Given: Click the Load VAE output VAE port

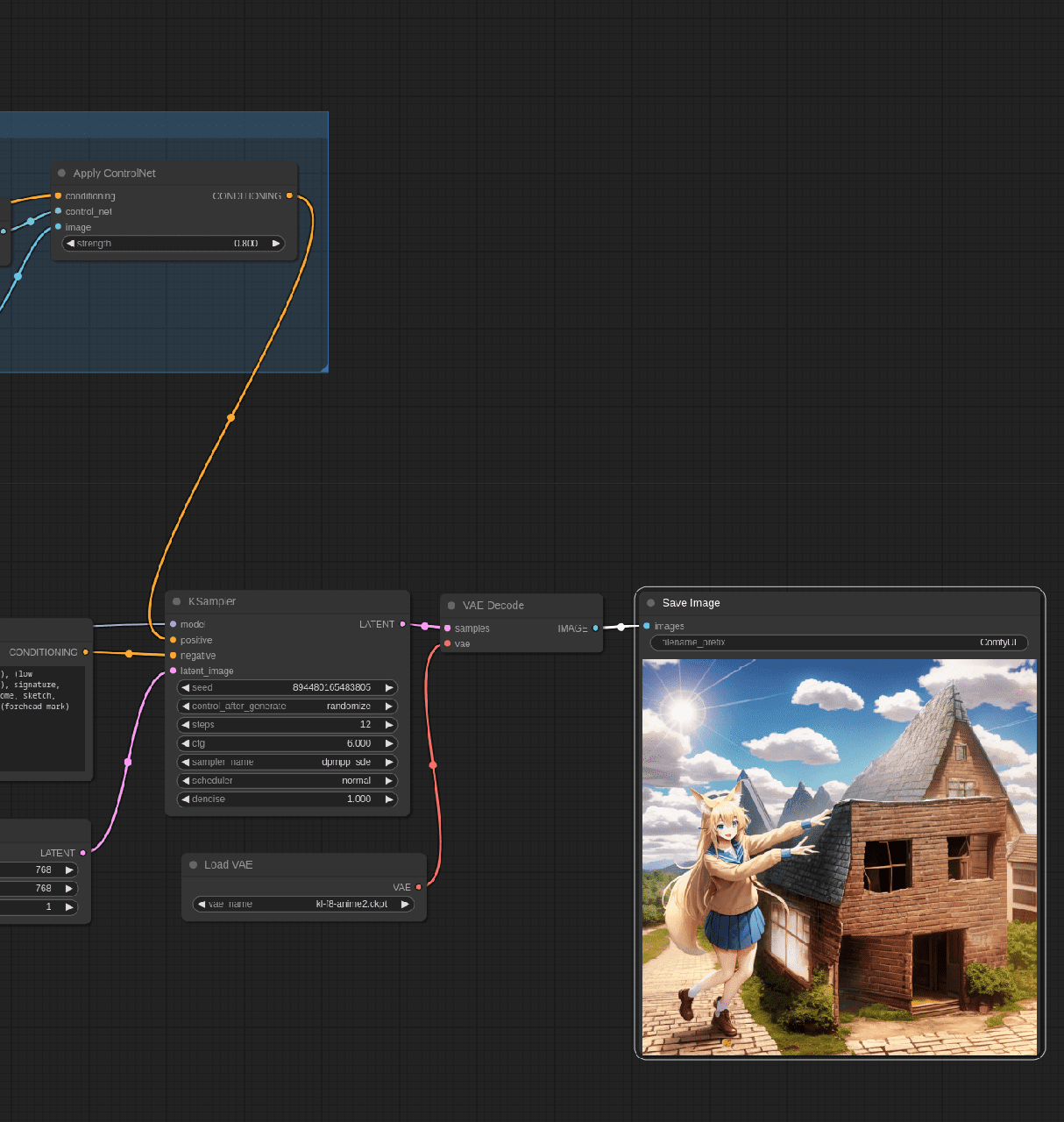Looking at the screenshot, I should point(418,887).
